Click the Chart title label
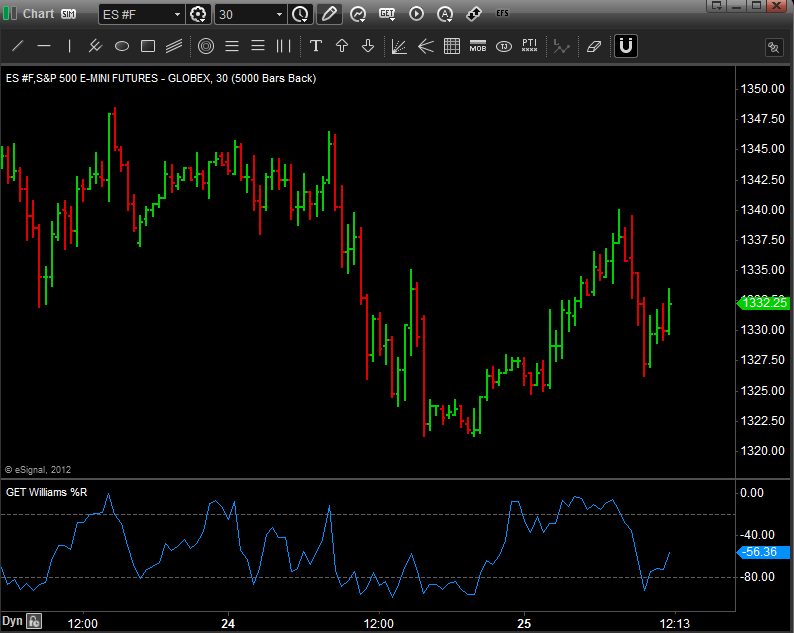Screen dimensions: 794x633 click(38, 14)
